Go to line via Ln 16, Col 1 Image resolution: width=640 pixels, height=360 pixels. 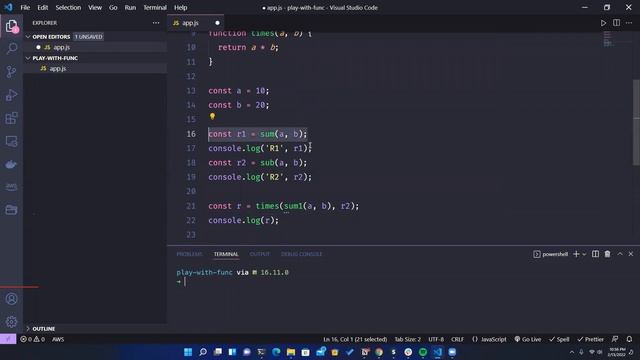355,339
